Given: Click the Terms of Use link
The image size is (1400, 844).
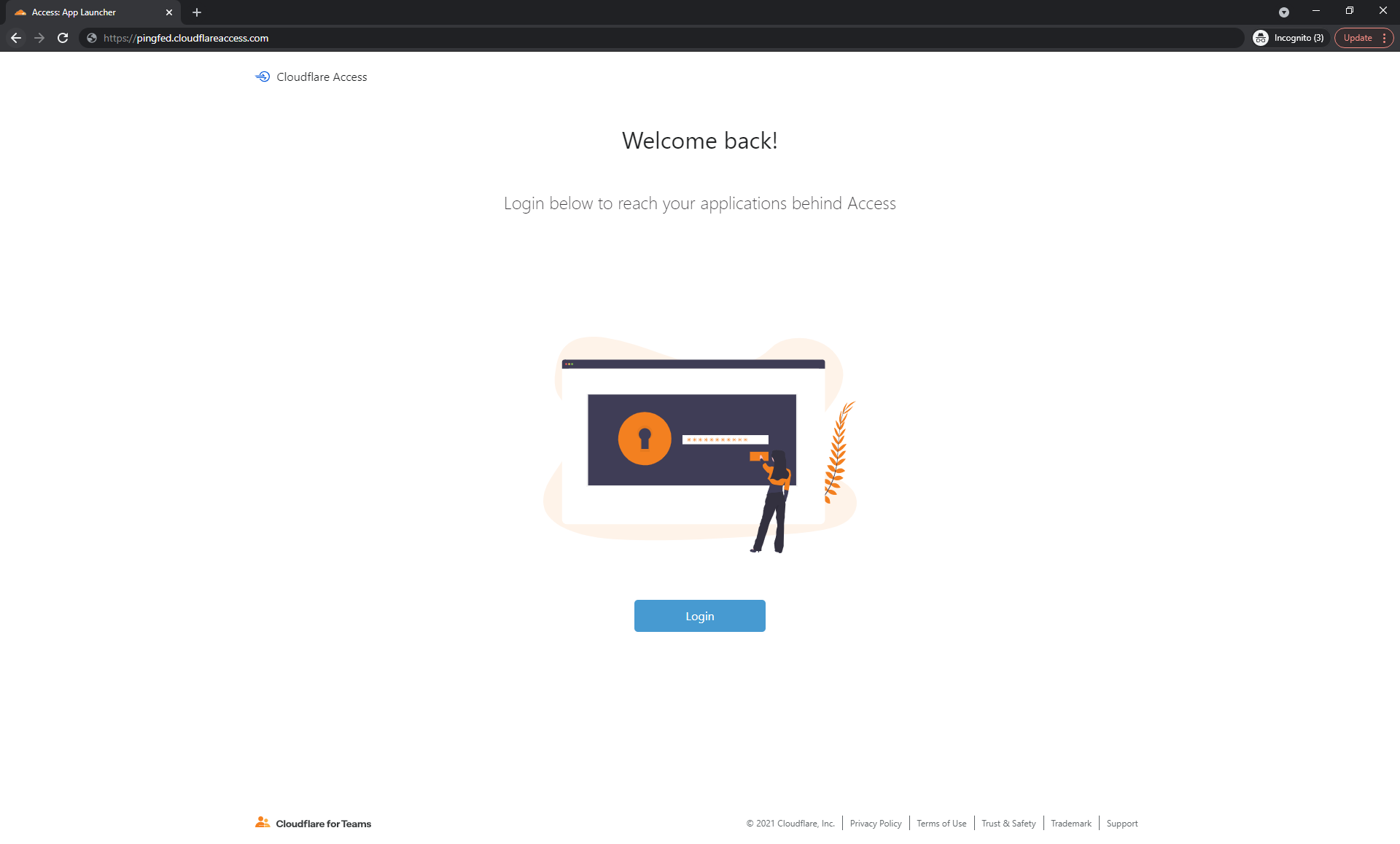Looking at the screenshot, I should 941,823.
